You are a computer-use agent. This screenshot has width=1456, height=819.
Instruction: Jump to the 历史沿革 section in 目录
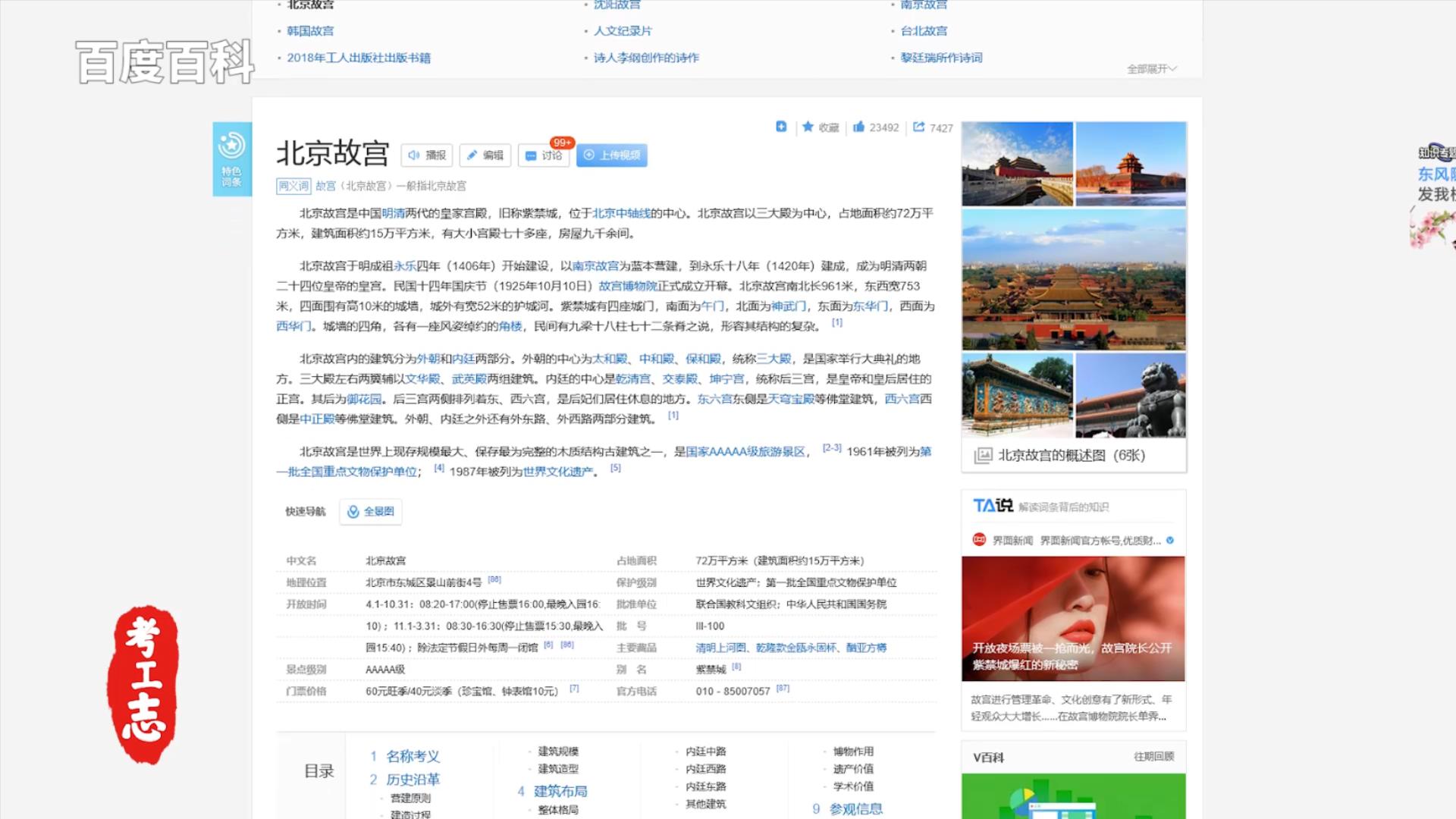415,779
